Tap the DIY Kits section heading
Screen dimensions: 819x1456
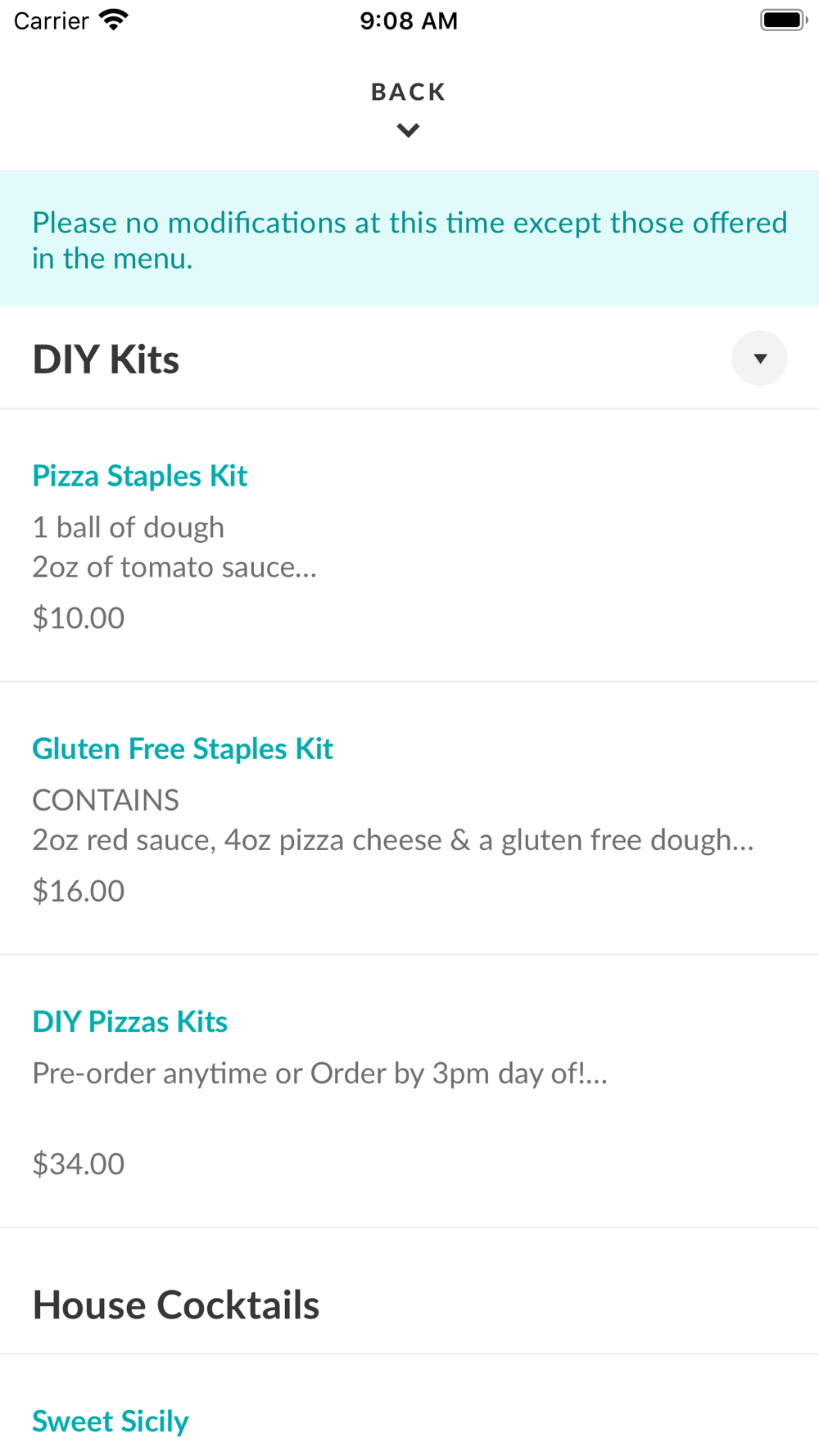pyautogui.click(x=106, y=359)
